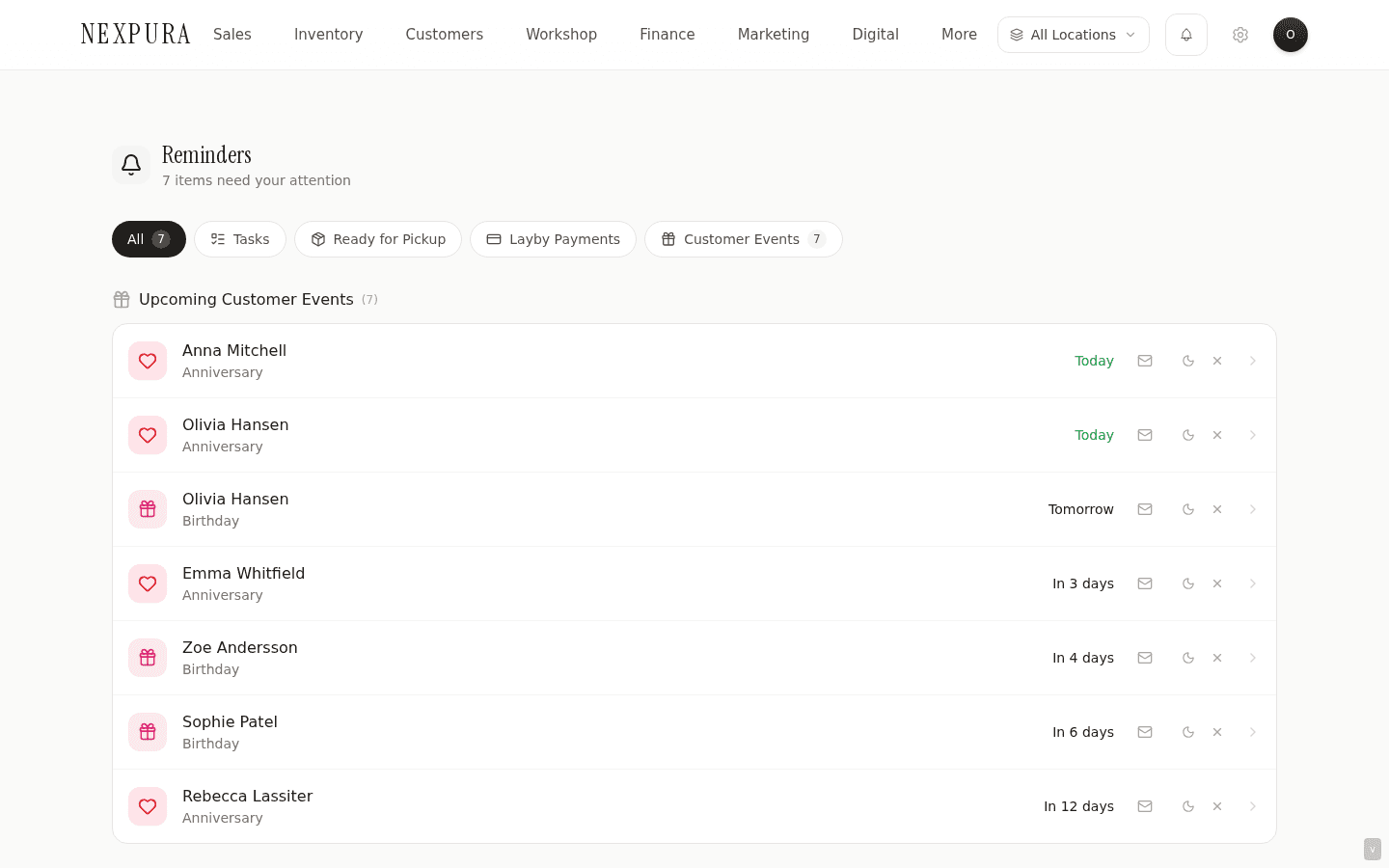Open the Workshop menu

[561, 35]
